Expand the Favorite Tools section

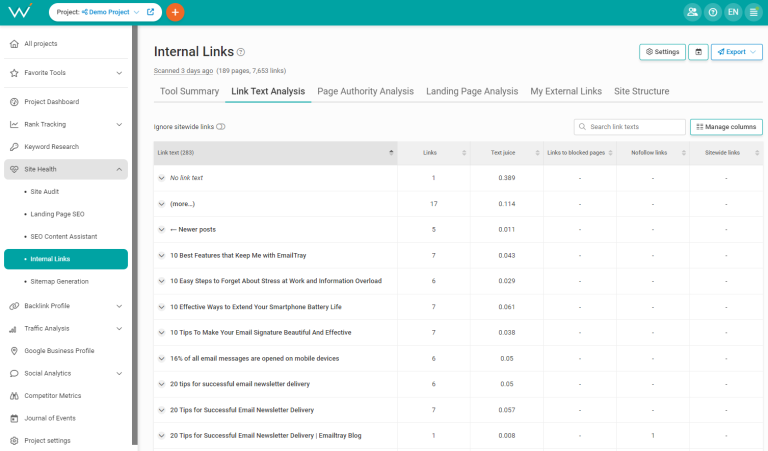pos(119,73)
